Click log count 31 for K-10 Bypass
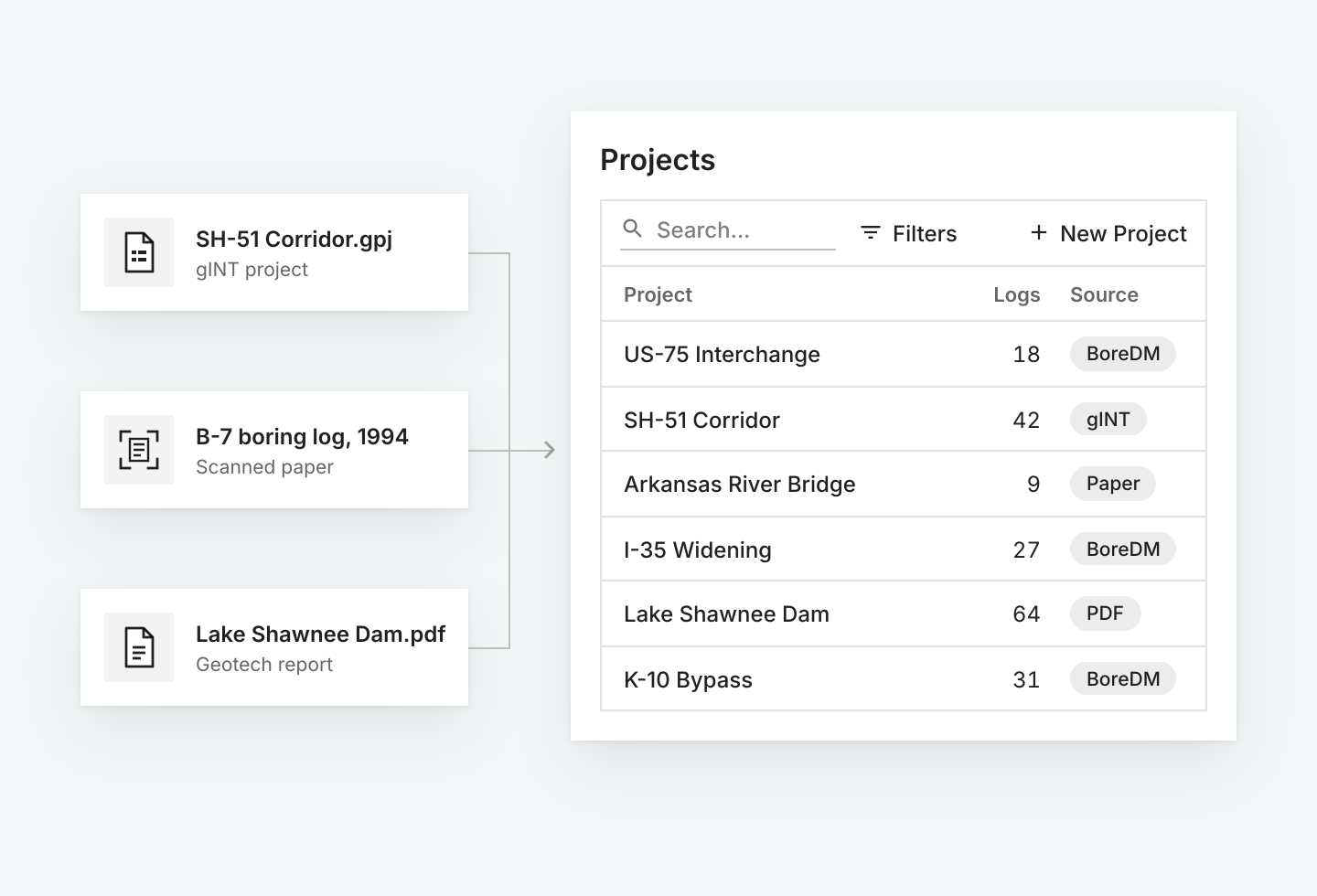Viewport: 1317px width, 896px height. (1026, 680)
